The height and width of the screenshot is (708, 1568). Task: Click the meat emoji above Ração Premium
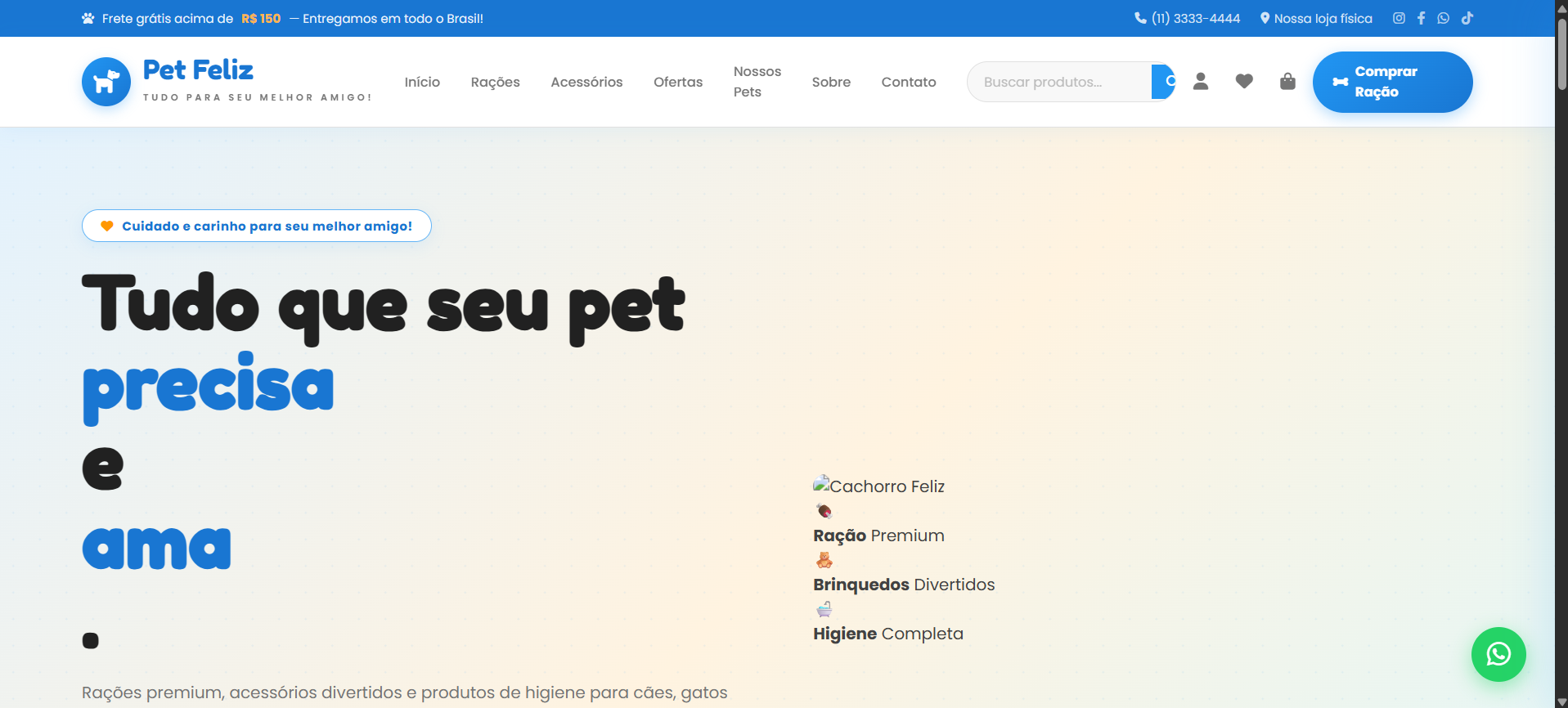pyautogui.click(x=824, y=511)
